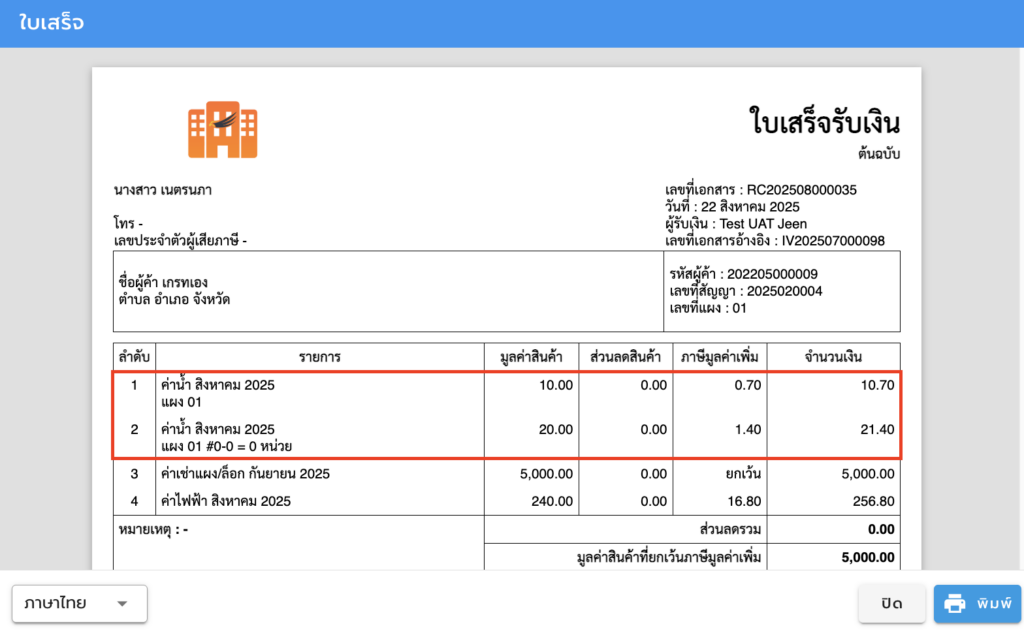
Task: Click merchant name เกรทเอง
Action: (185, 283)
